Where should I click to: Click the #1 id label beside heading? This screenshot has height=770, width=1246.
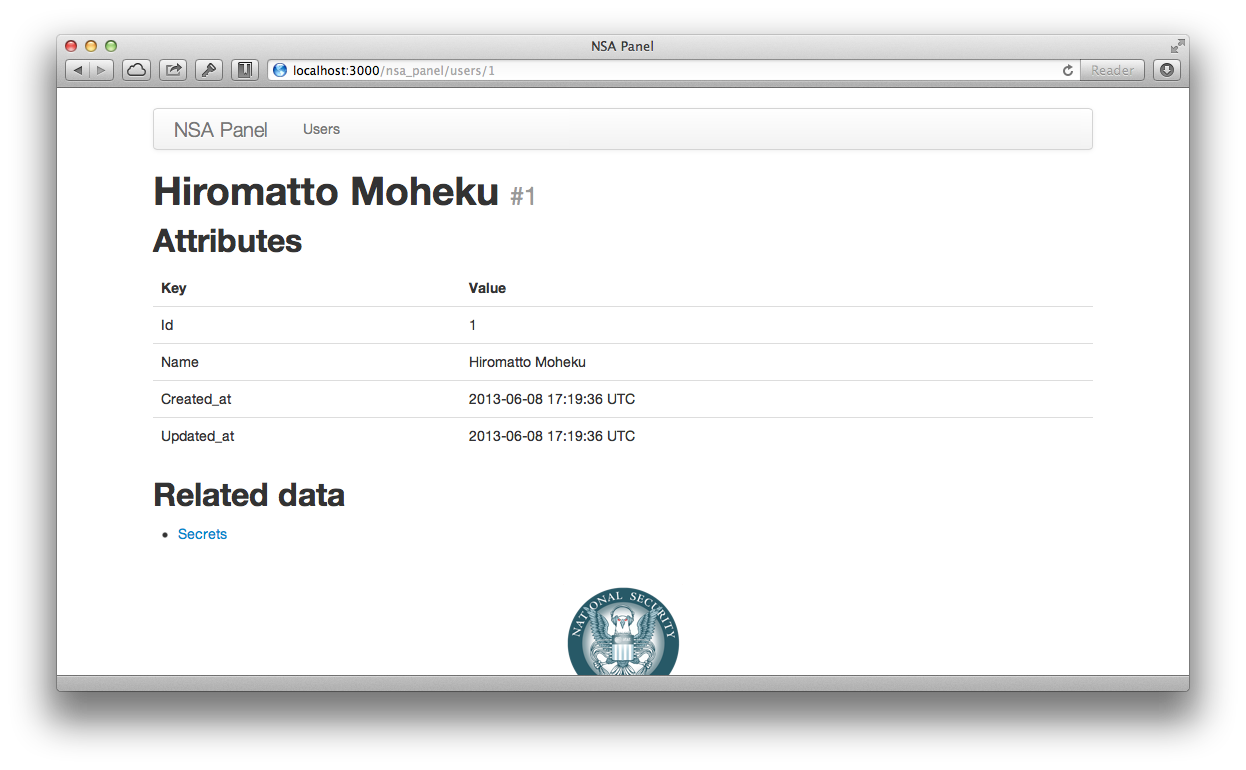pyautogui.click(x=523, y=197)
